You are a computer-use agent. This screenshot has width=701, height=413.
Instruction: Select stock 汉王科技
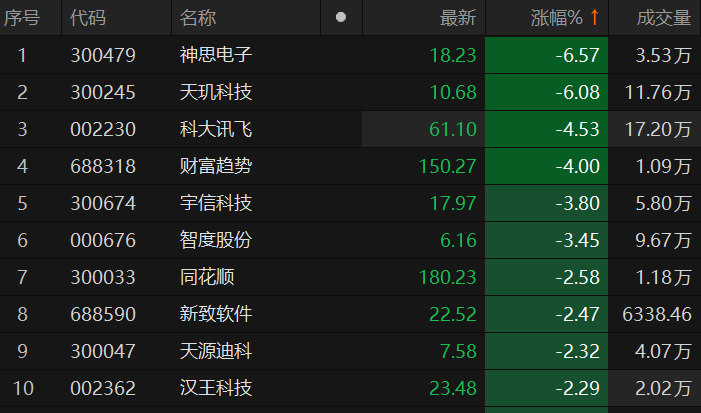tap(216, 388)
